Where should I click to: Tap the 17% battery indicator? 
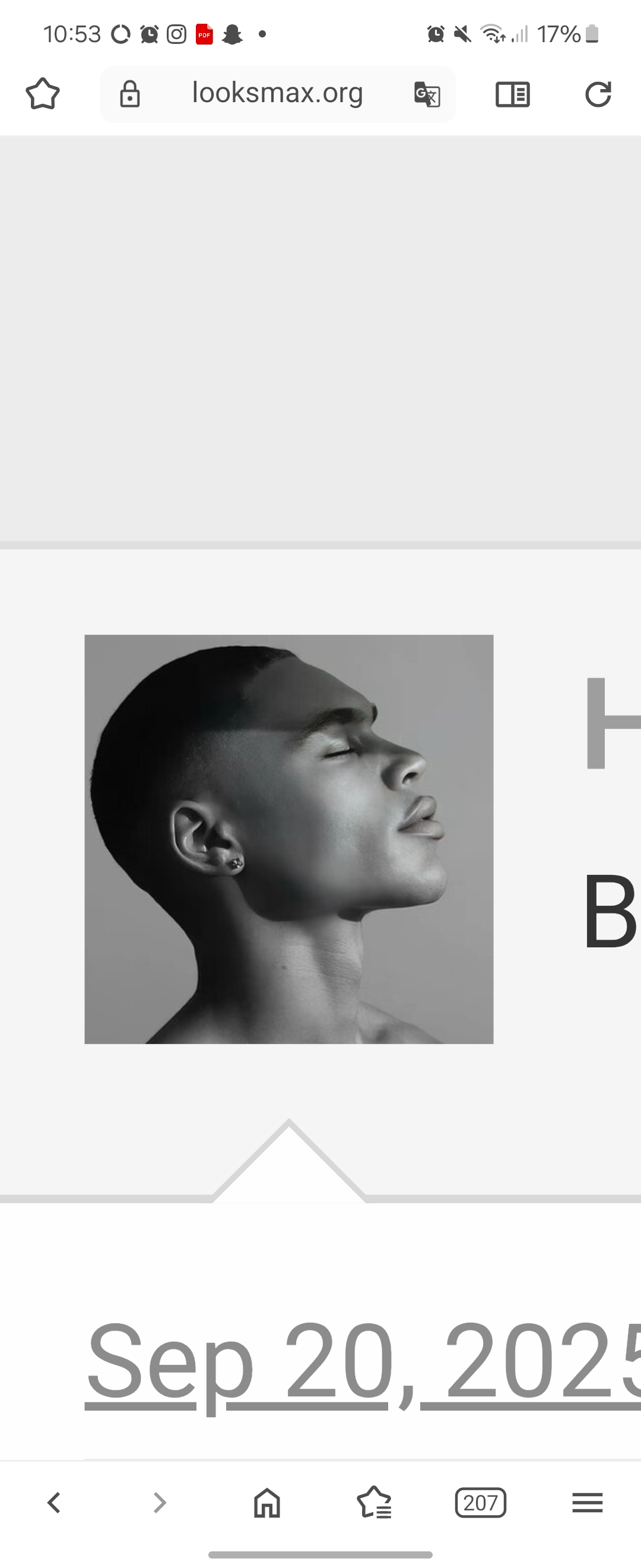pos(568,34)
